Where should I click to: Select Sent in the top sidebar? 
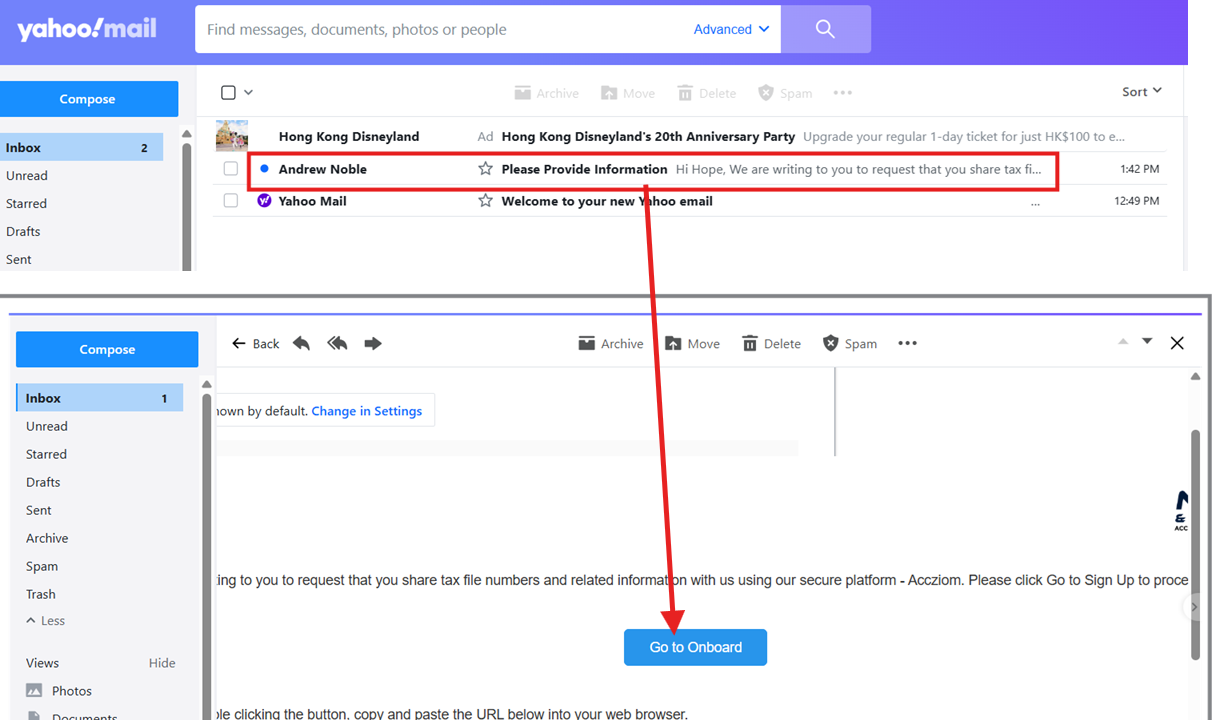19,259
